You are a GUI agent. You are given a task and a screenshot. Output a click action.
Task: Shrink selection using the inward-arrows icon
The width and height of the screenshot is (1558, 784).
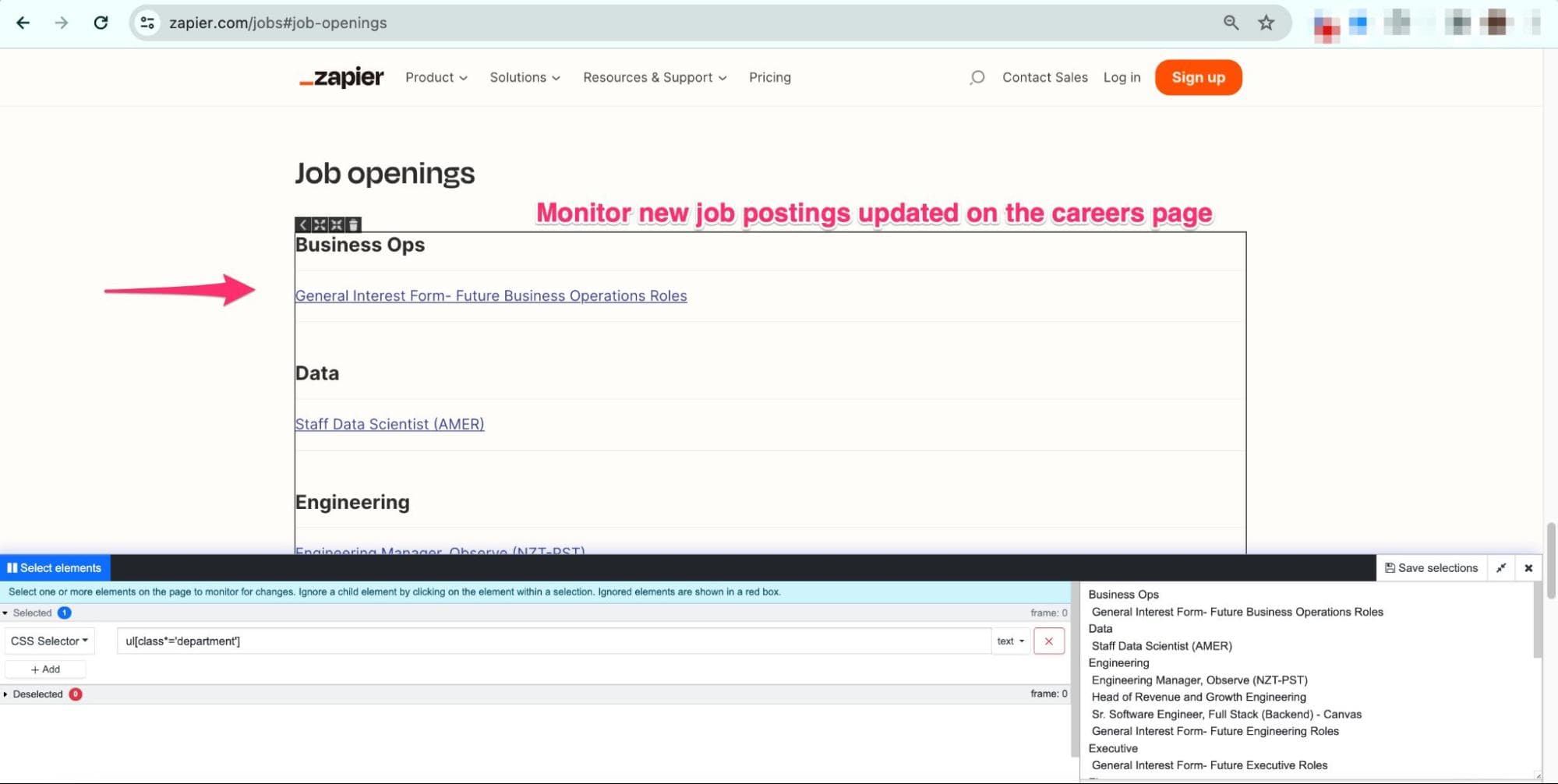pos(337,225)
